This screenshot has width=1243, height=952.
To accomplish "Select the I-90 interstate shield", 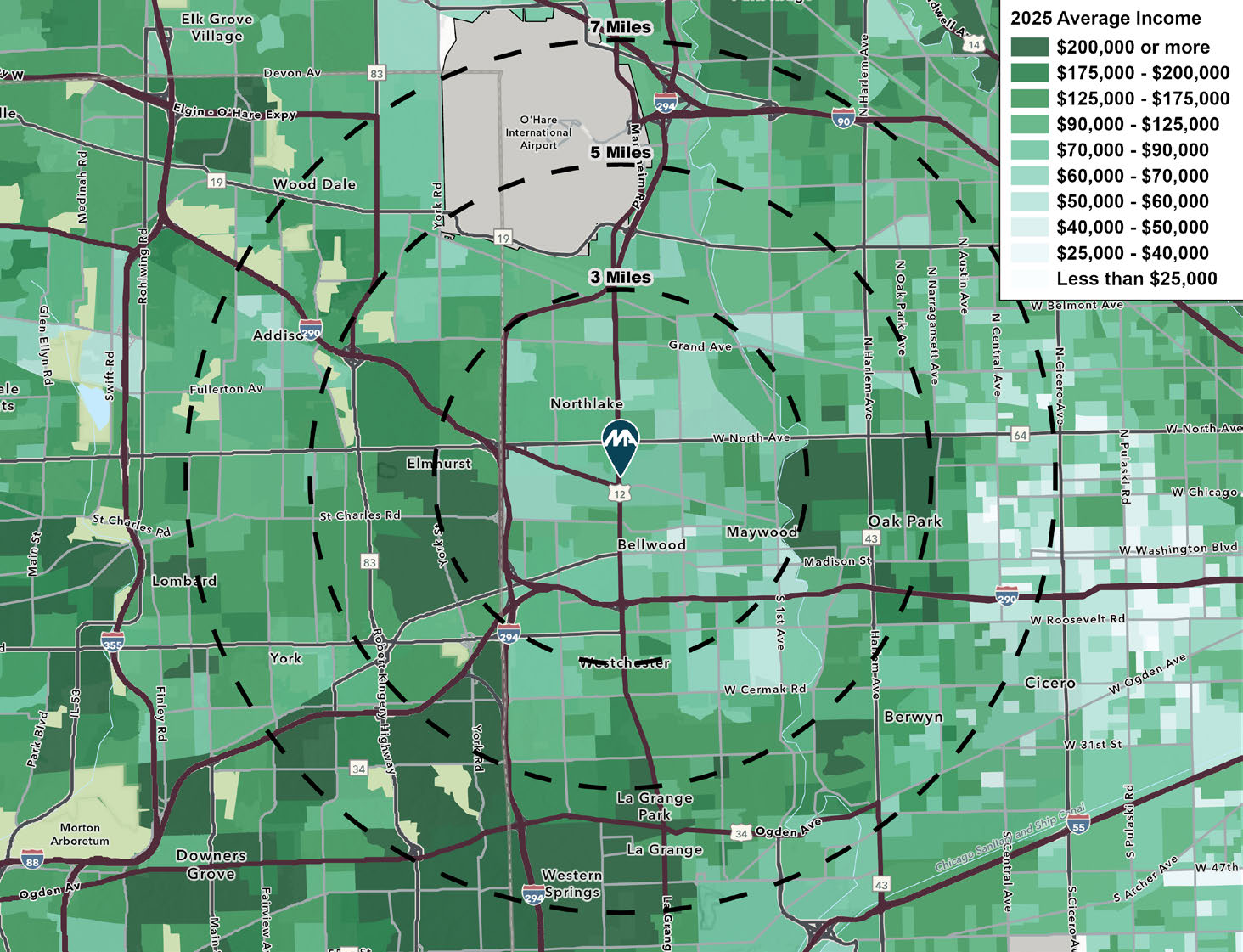I will click(x=843, y=117).
